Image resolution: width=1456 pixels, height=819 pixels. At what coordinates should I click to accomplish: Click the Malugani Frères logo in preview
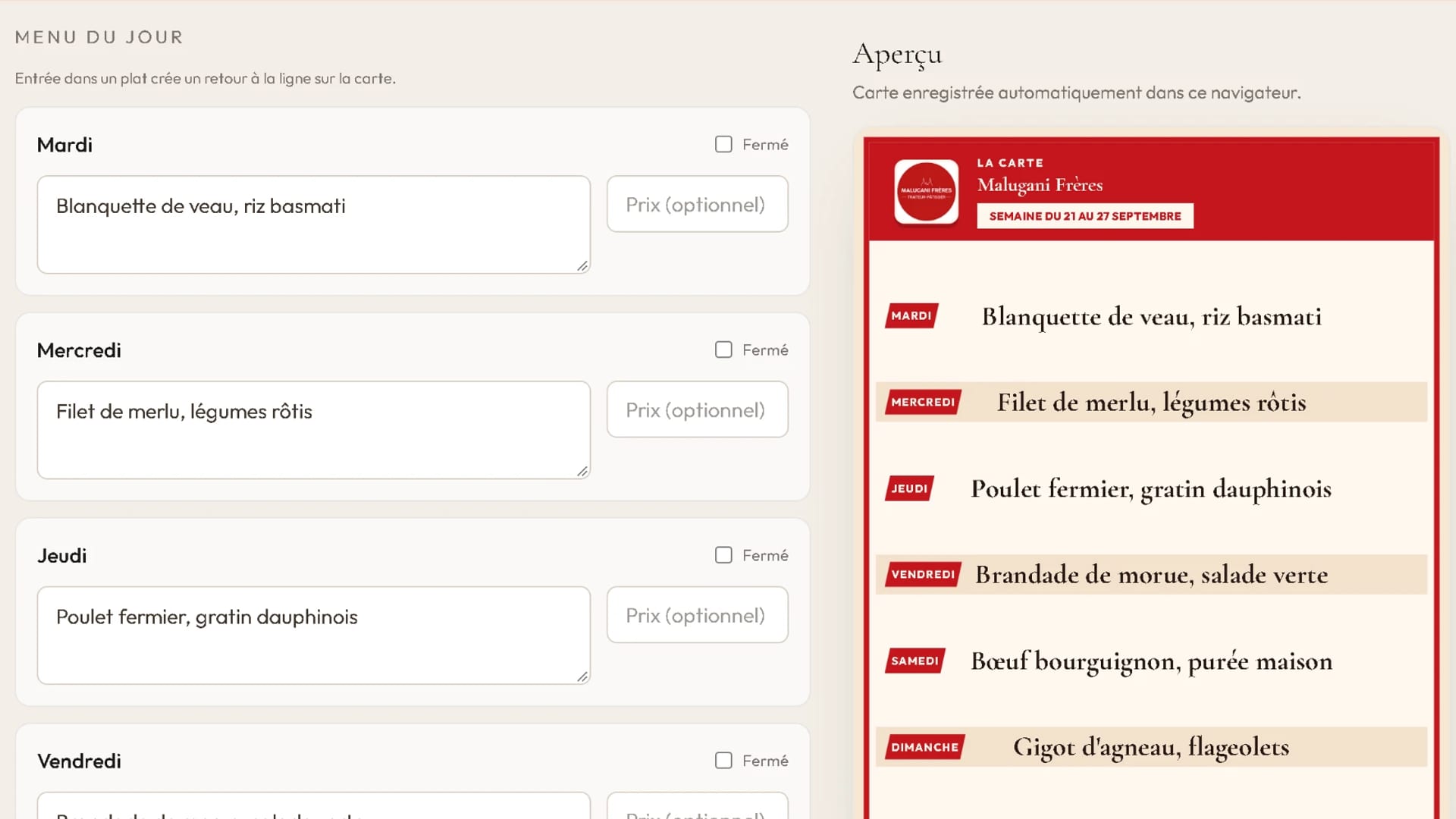pos(926,191)
